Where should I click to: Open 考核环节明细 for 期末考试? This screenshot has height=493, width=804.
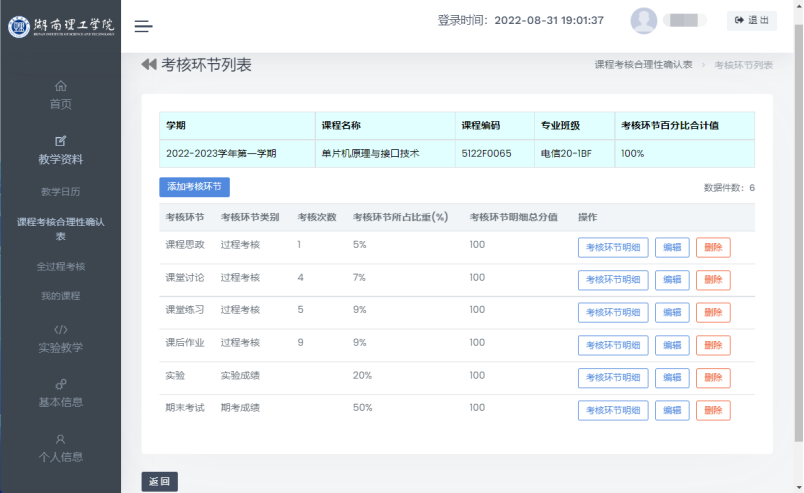coord(612,411)
